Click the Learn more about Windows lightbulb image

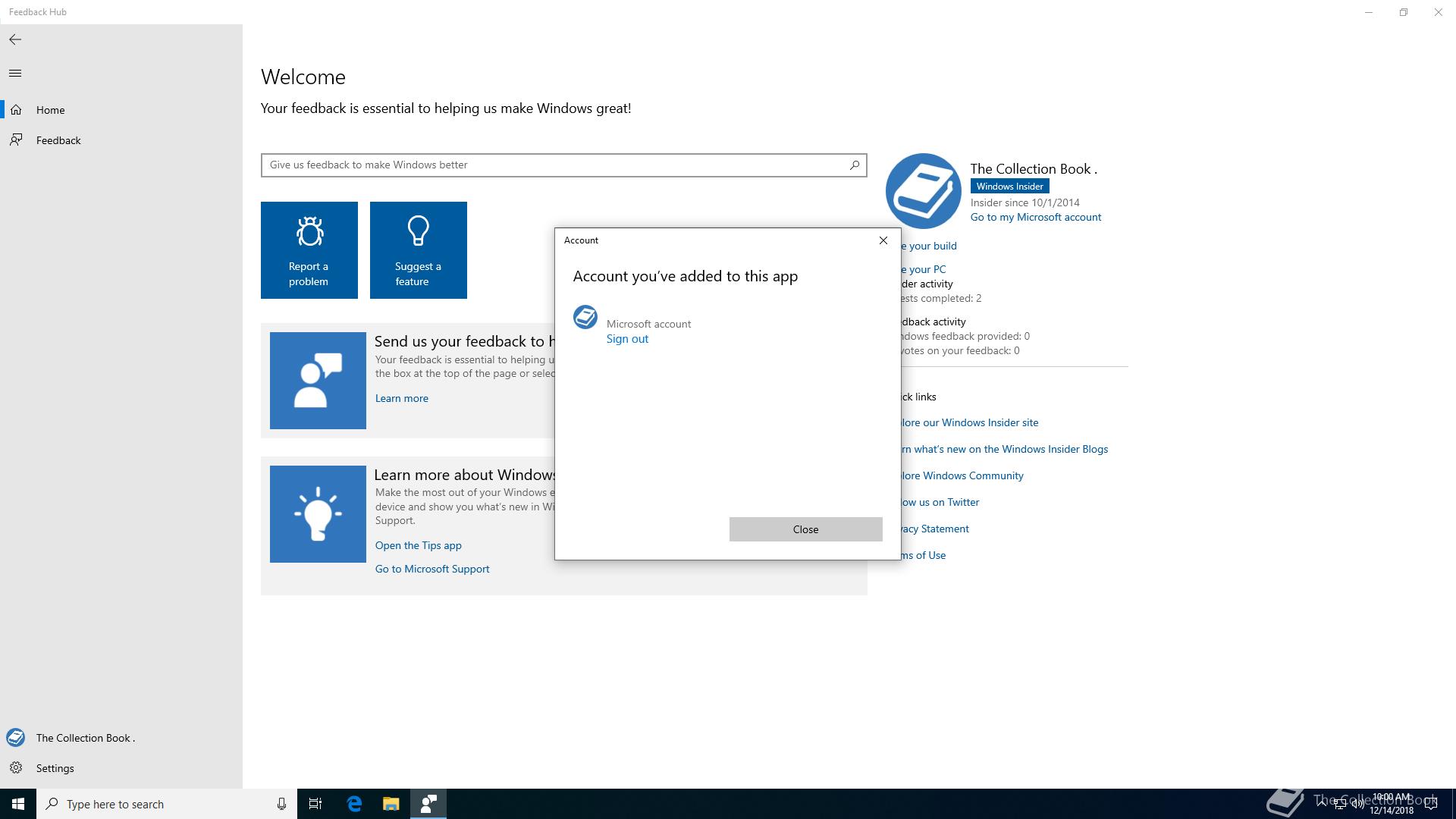coord(318,514)
